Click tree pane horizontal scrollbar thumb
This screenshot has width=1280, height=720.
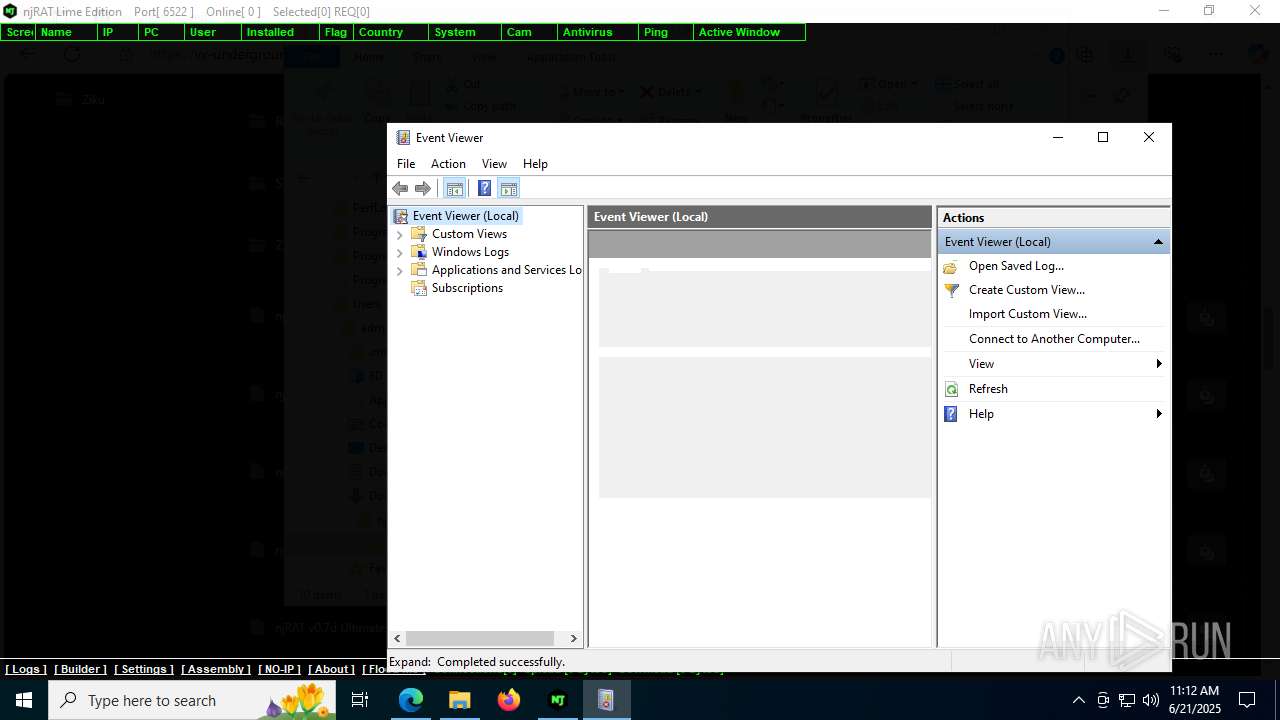click(x=480, y=638)
